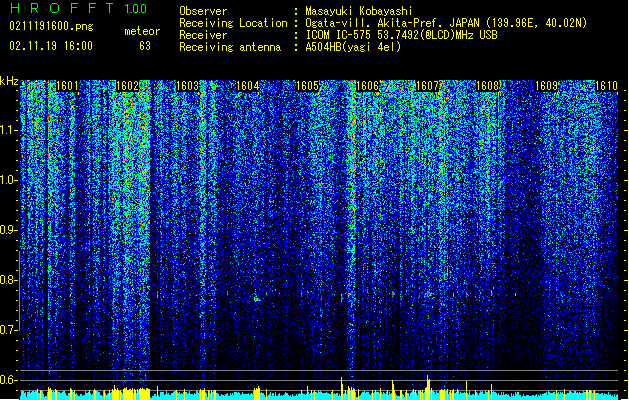Click the 0.6 kHz axis label
Image resolution: width=629 pixels, height=400 pixels.
coord(9,380)
